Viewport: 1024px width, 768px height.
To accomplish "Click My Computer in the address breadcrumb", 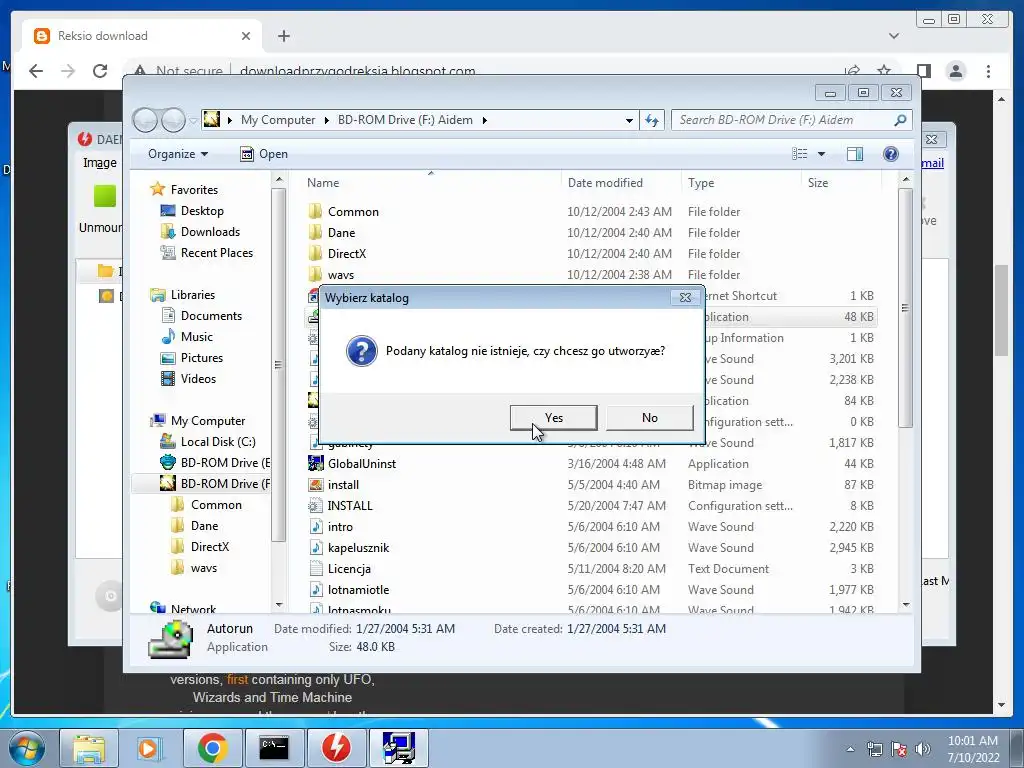I will [278, 120].
